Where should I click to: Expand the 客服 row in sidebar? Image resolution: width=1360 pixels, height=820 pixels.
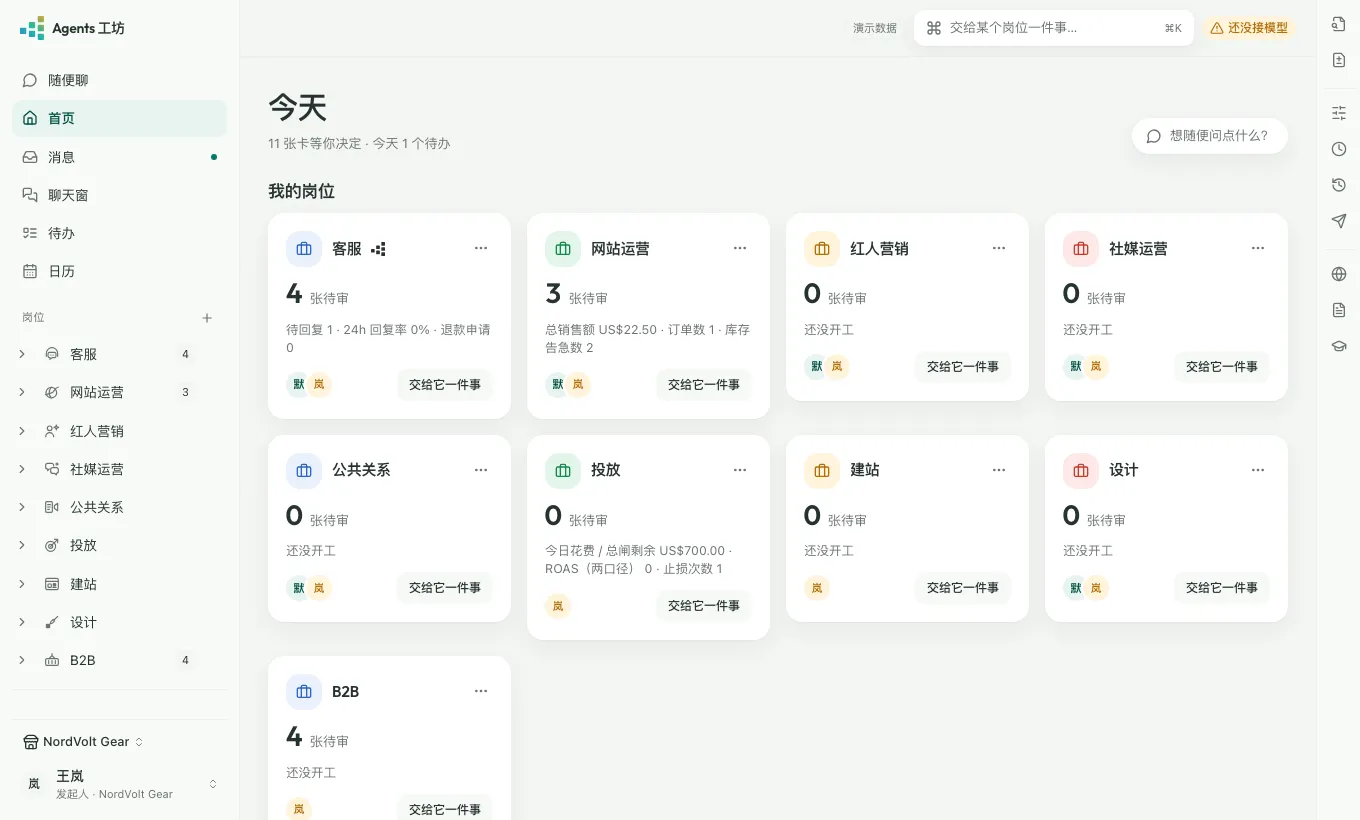(x=22, y=354)
